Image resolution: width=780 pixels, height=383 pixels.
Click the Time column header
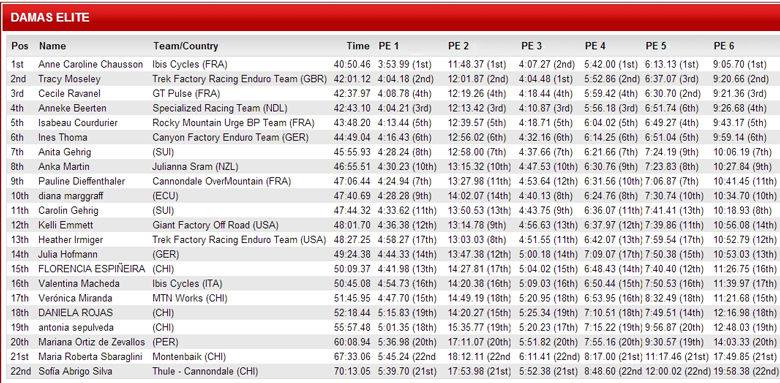coord(358,46)
